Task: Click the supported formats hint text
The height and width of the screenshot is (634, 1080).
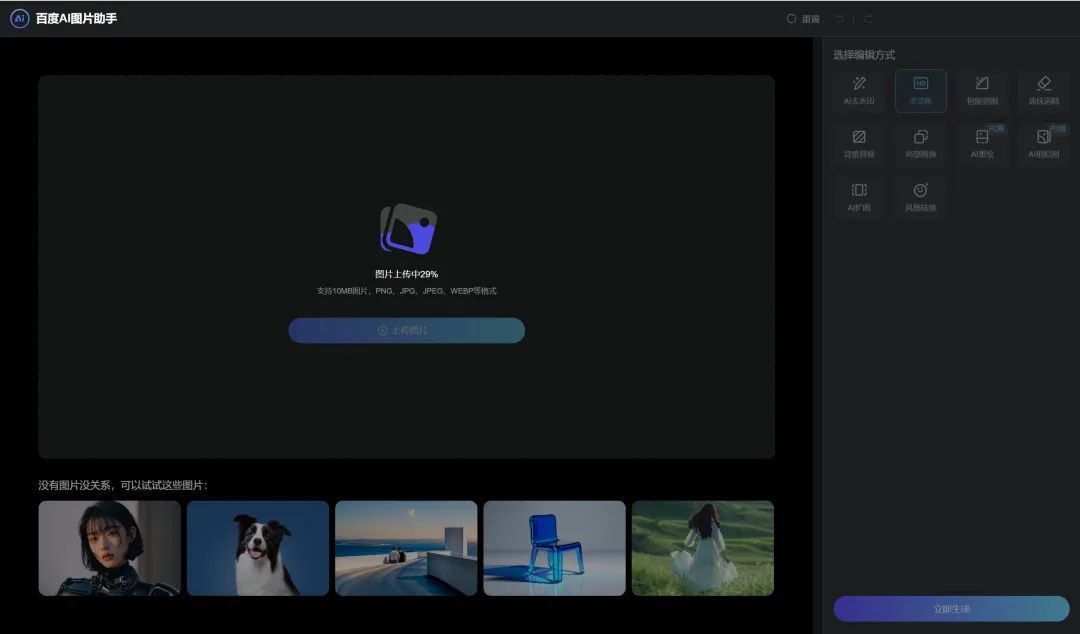Action: click(406, 291)
